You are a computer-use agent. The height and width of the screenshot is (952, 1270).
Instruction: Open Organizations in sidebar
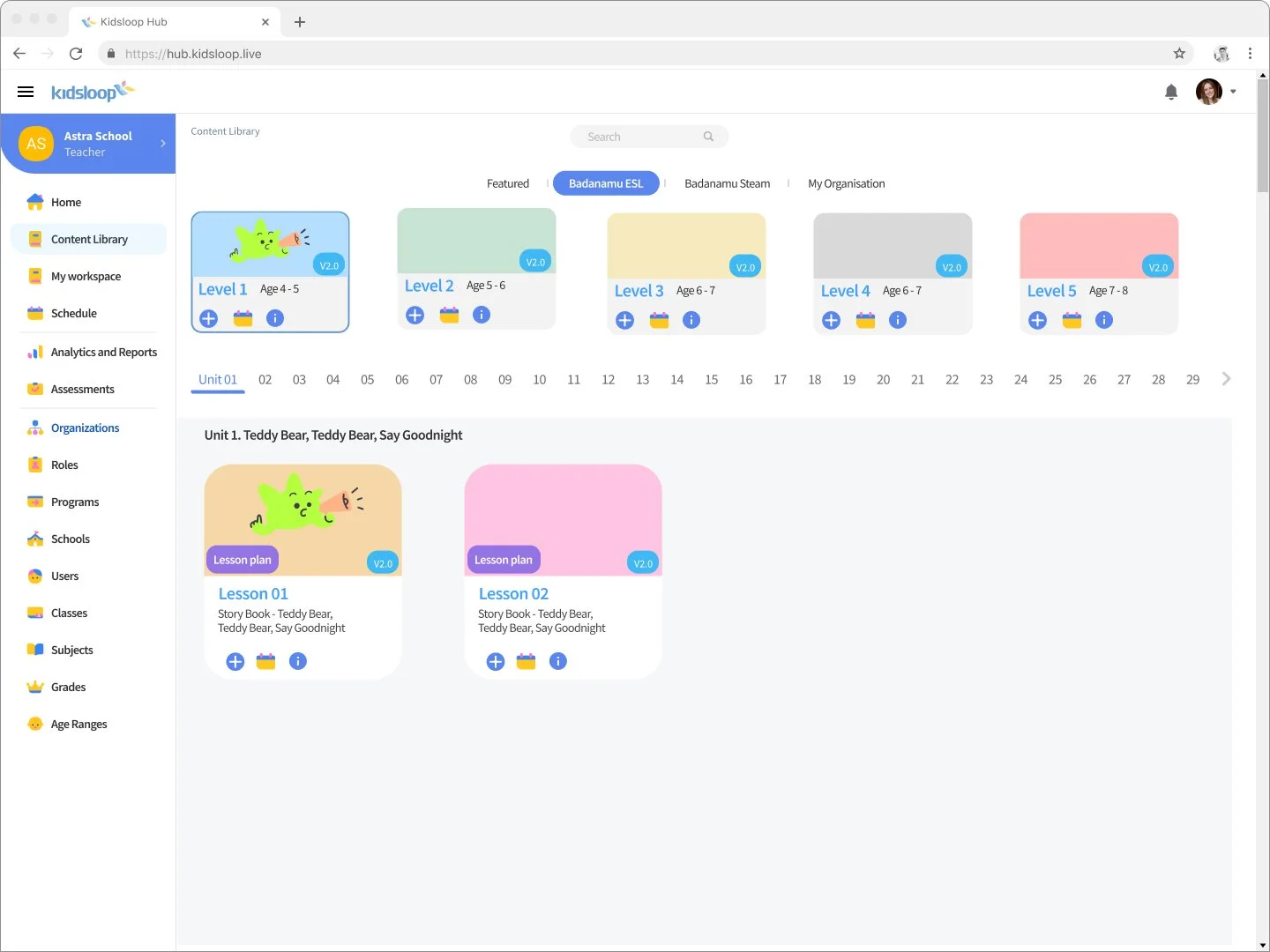tap(88, 428)
